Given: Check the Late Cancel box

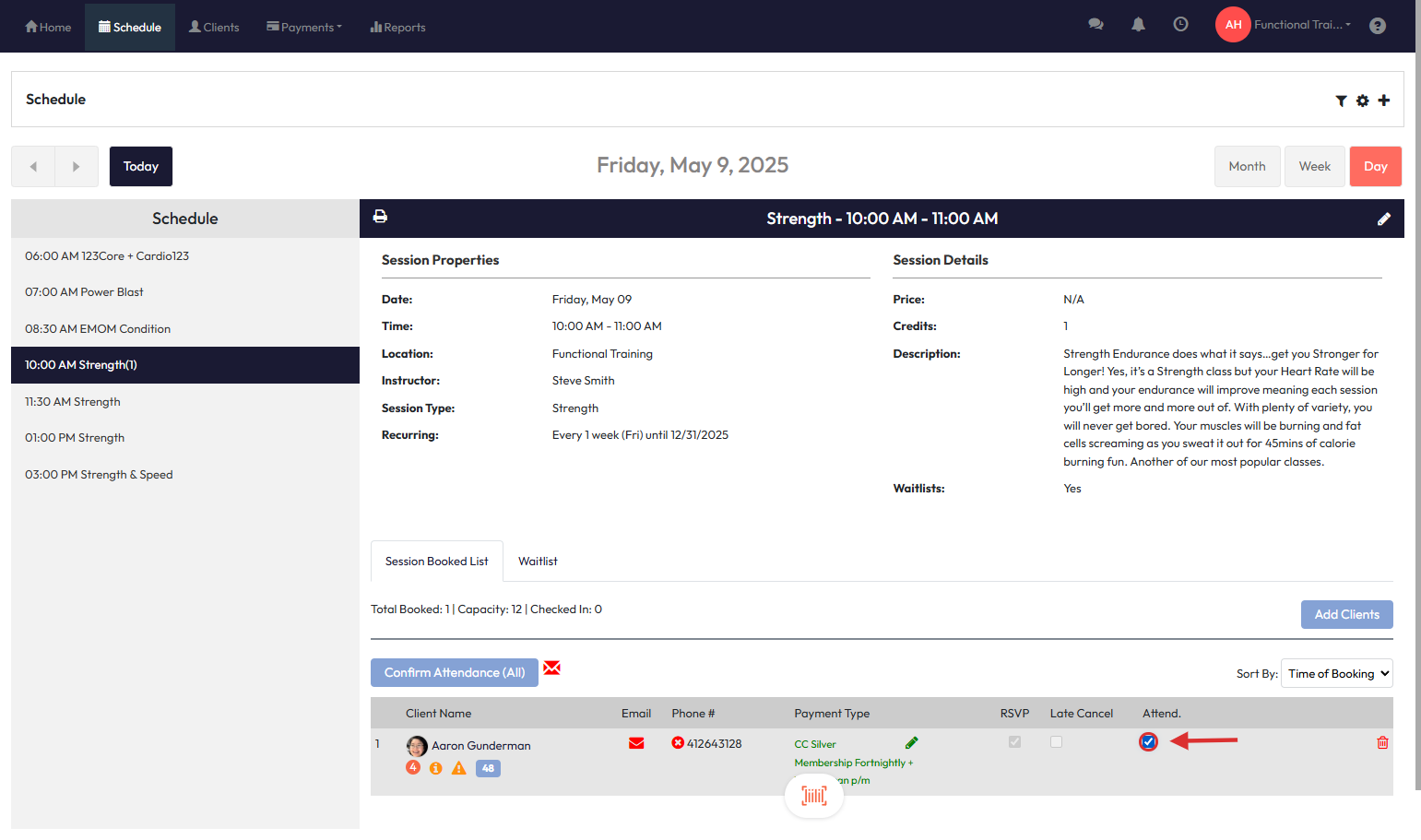Looking at the screenshot, I should [1056, 741].
